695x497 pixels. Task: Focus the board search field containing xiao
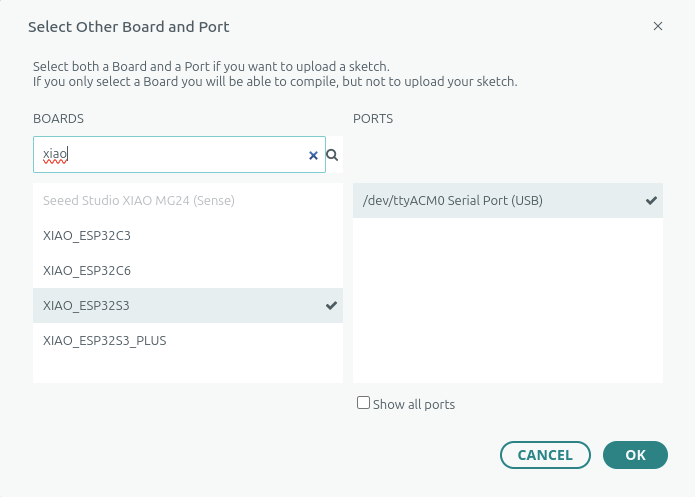170,155
